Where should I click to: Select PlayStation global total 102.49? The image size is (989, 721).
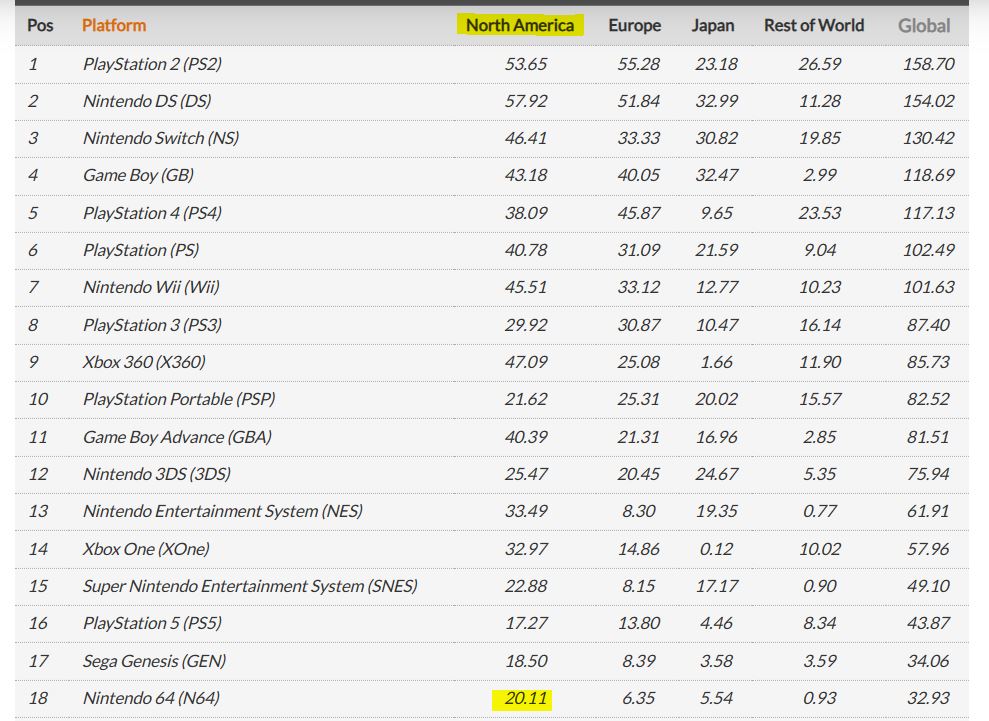click(928, 250)
